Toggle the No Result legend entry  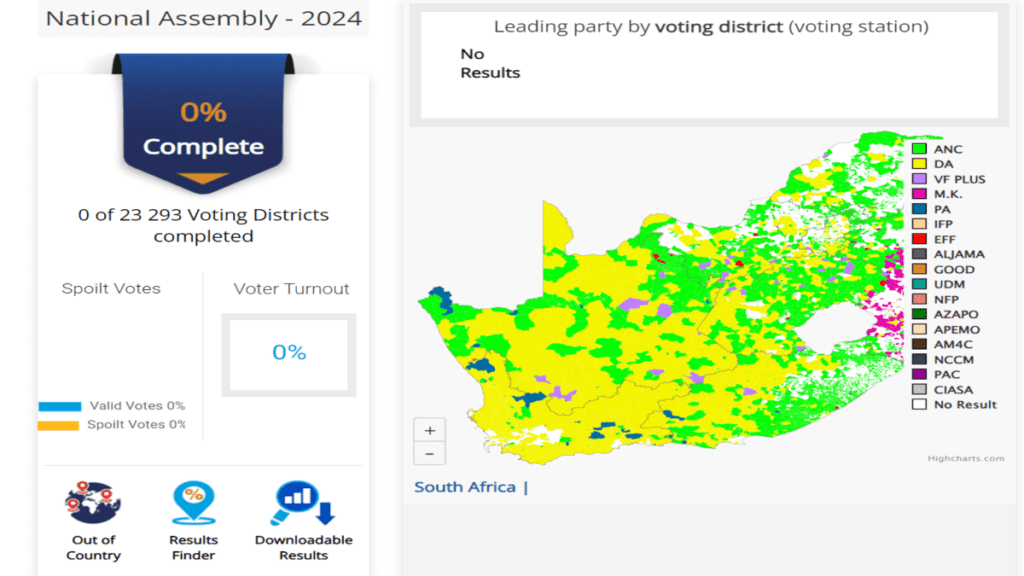(x=964, y=404)
